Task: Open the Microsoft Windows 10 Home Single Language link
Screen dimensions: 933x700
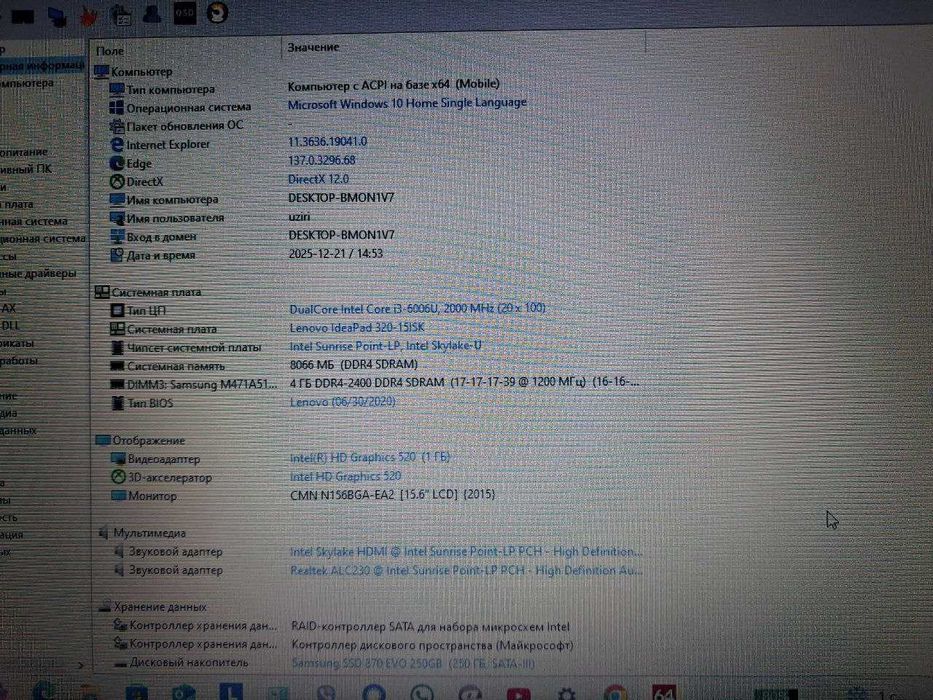Action: pos(407,103)
